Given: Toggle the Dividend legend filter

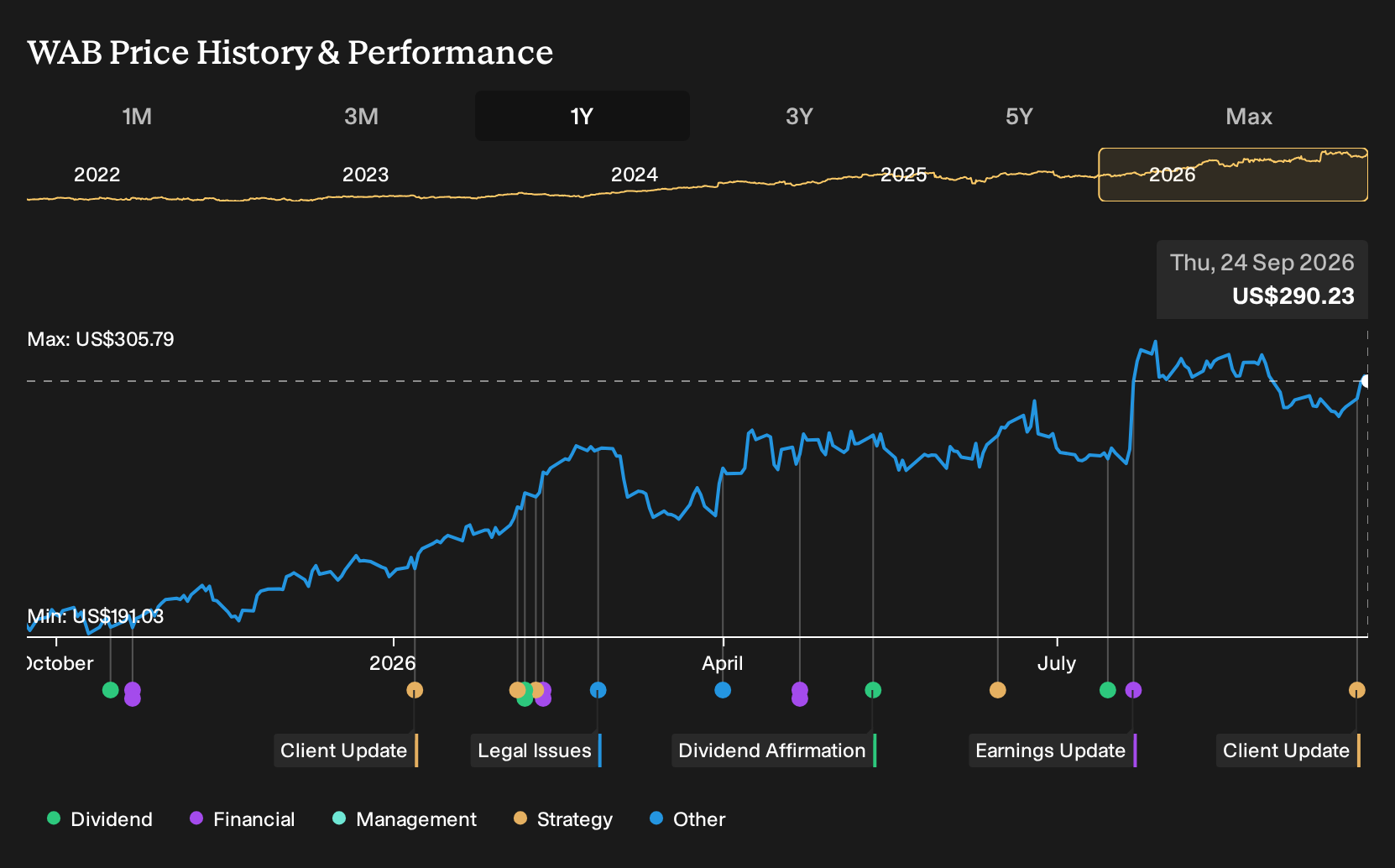Looking at the screenshot, I should click(x=100, y=818).
